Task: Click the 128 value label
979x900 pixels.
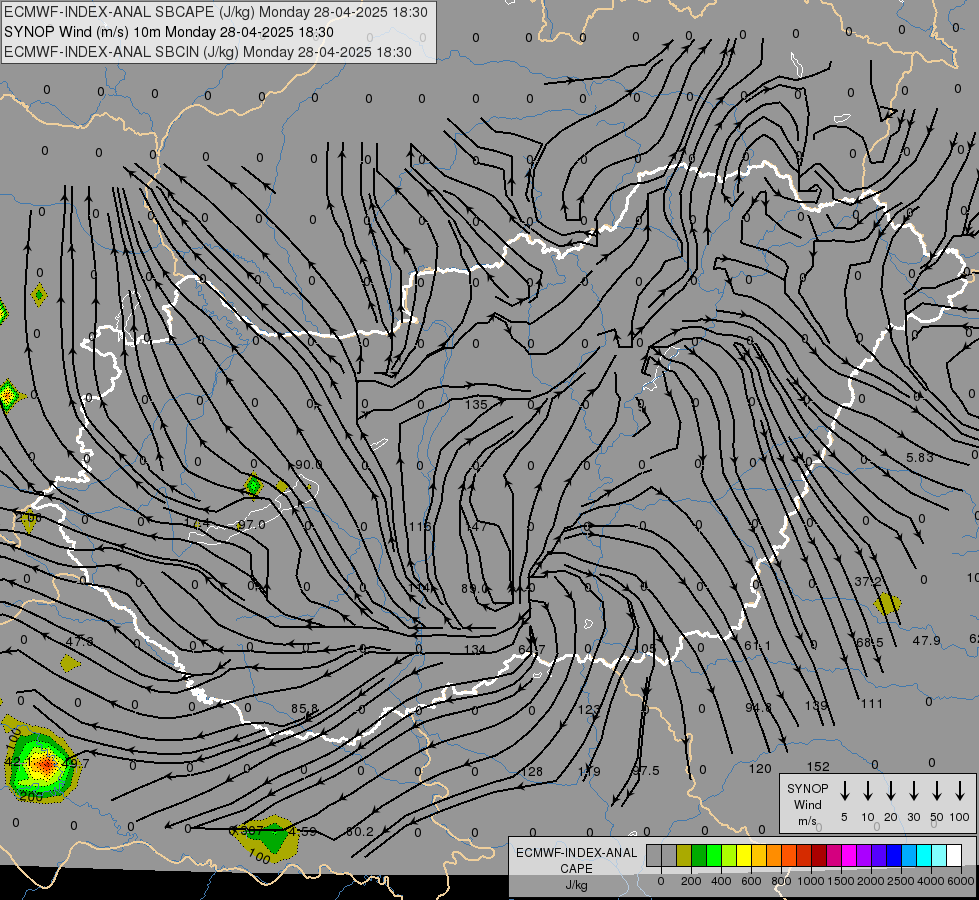Action: tap(531, 771)
